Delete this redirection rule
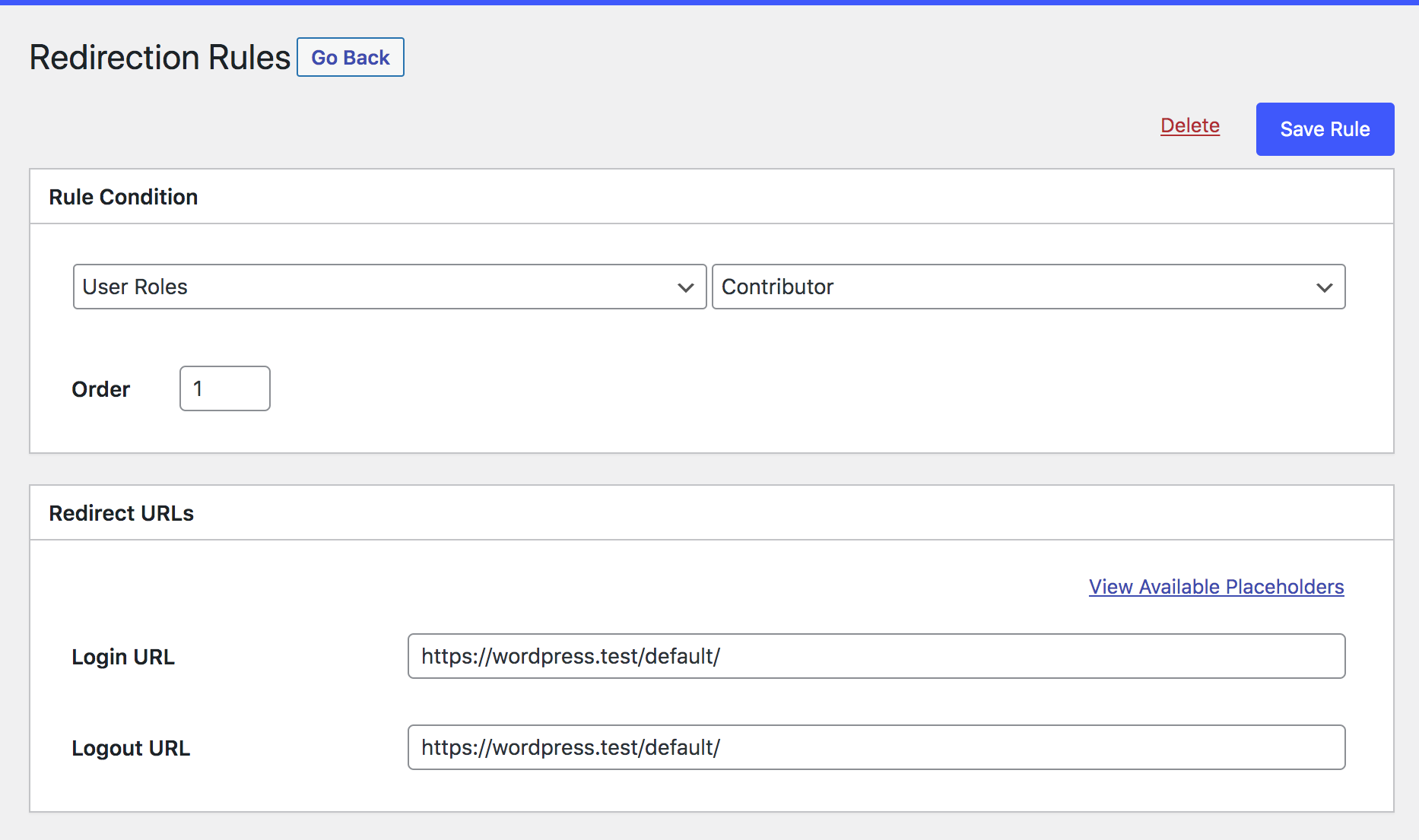 click(1189, 125)
